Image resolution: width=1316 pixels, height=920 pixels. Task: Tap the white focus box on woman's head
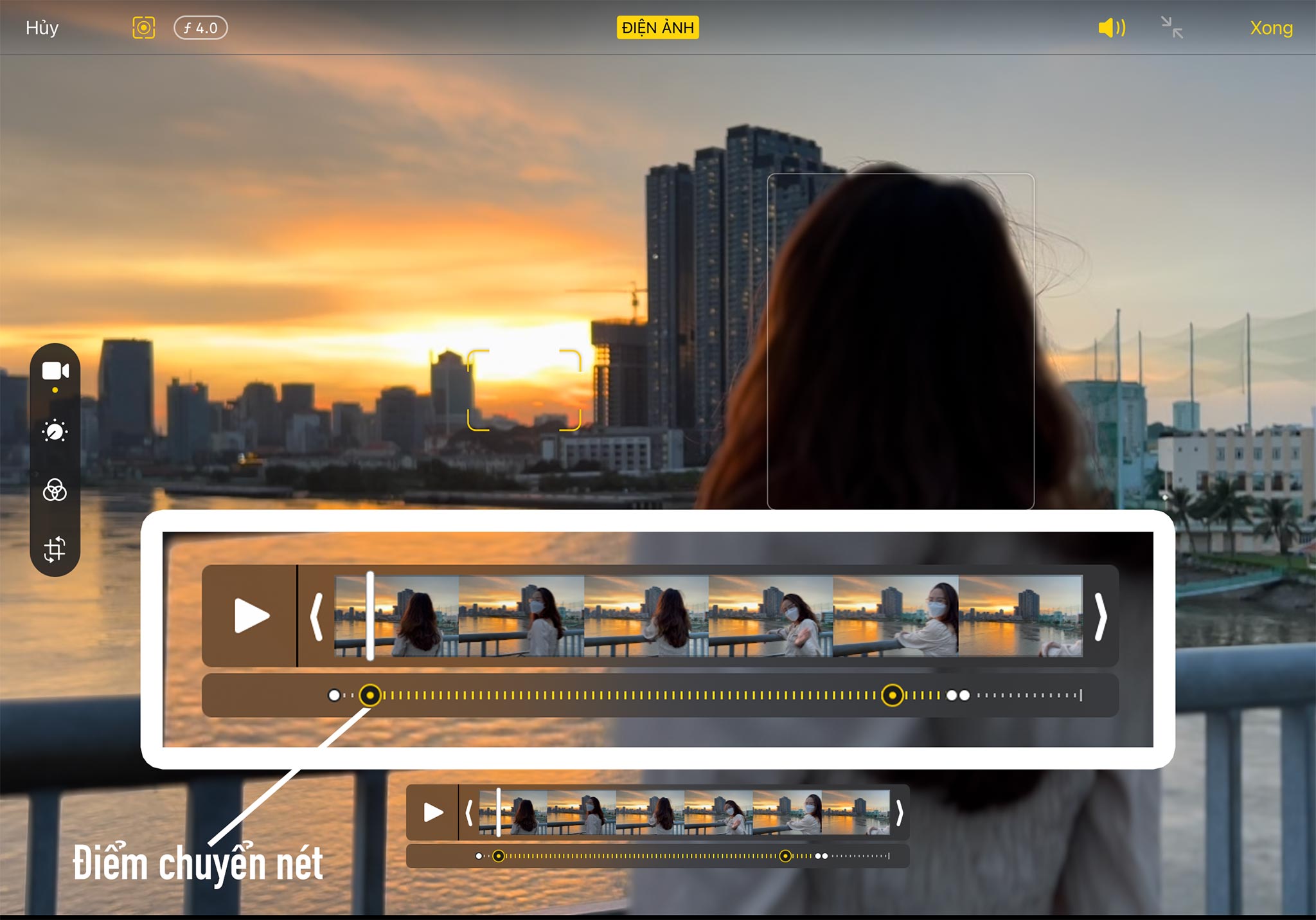pyautogui.click(x=900, y=341)
